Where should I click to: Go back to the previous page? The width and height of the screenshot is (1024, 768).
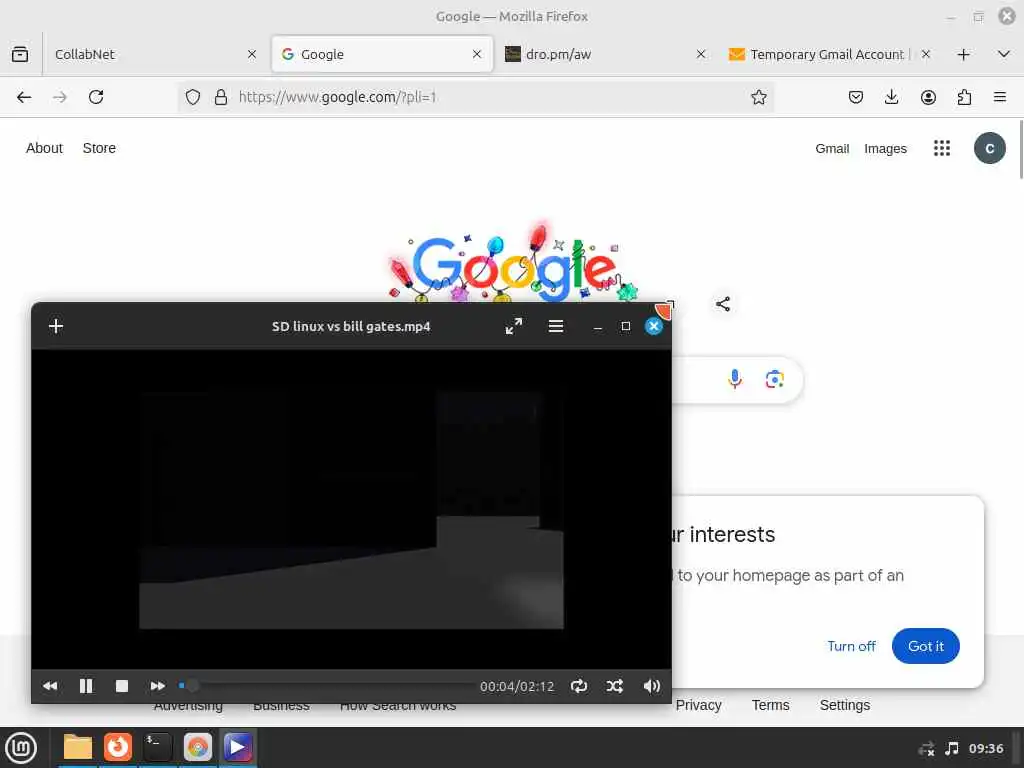24,97
